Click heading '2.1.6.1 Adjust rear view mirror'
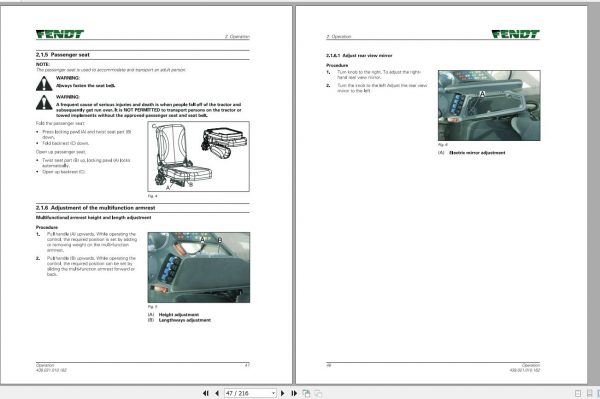The width and height of the screenshot is (600, 399). click(359, 55)
